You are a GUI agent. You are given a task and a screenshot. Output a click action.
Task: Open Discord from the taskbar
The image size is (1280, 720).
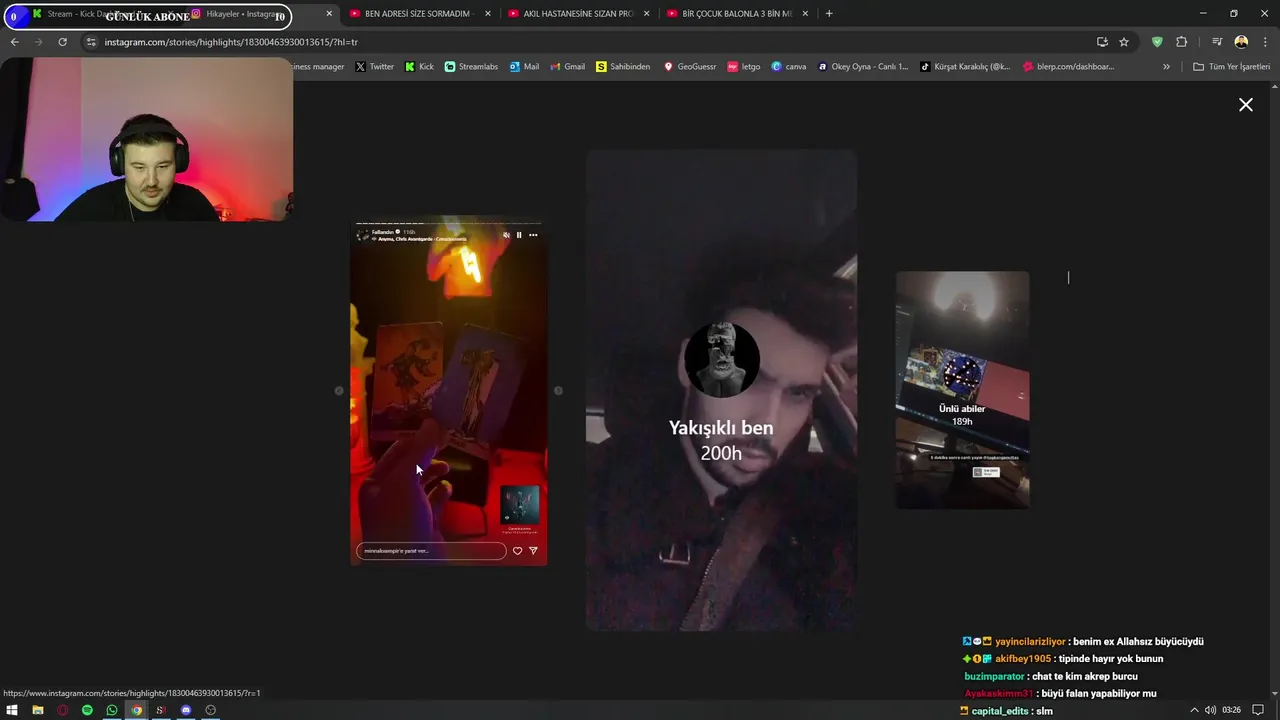186,710
